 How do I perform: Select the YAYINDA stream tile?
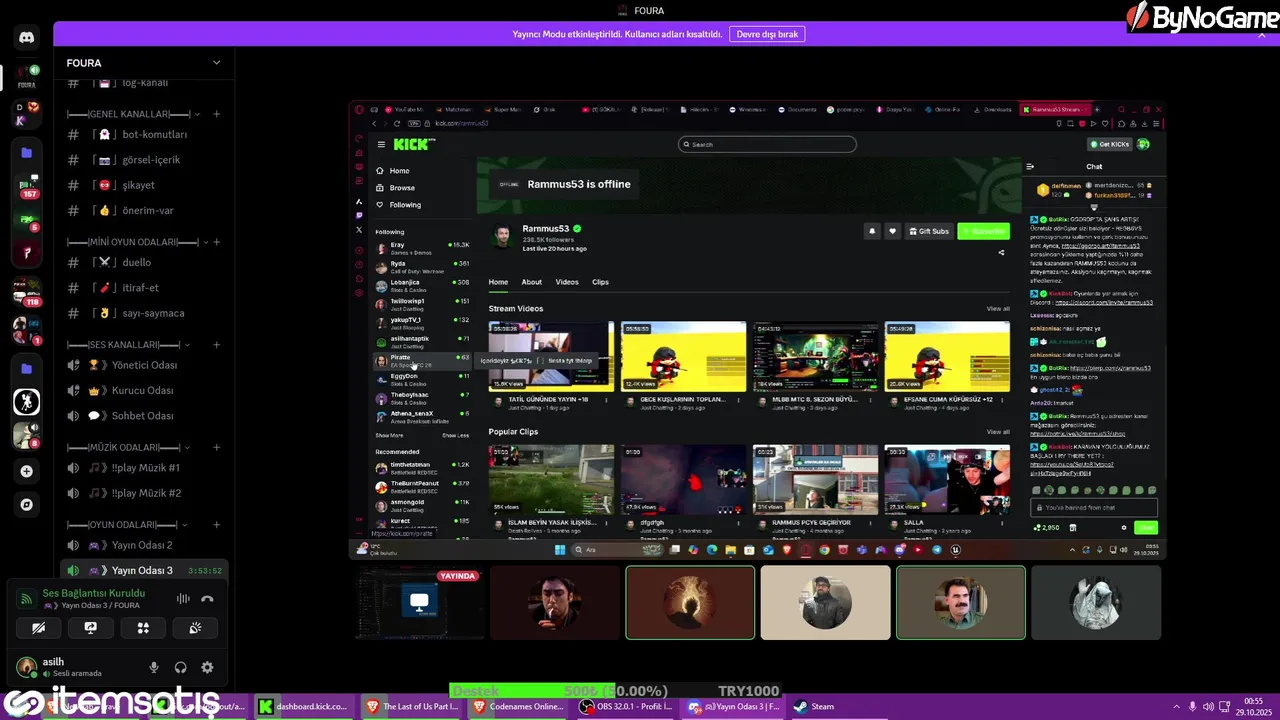pyautogui.click(x=420, y=602)
